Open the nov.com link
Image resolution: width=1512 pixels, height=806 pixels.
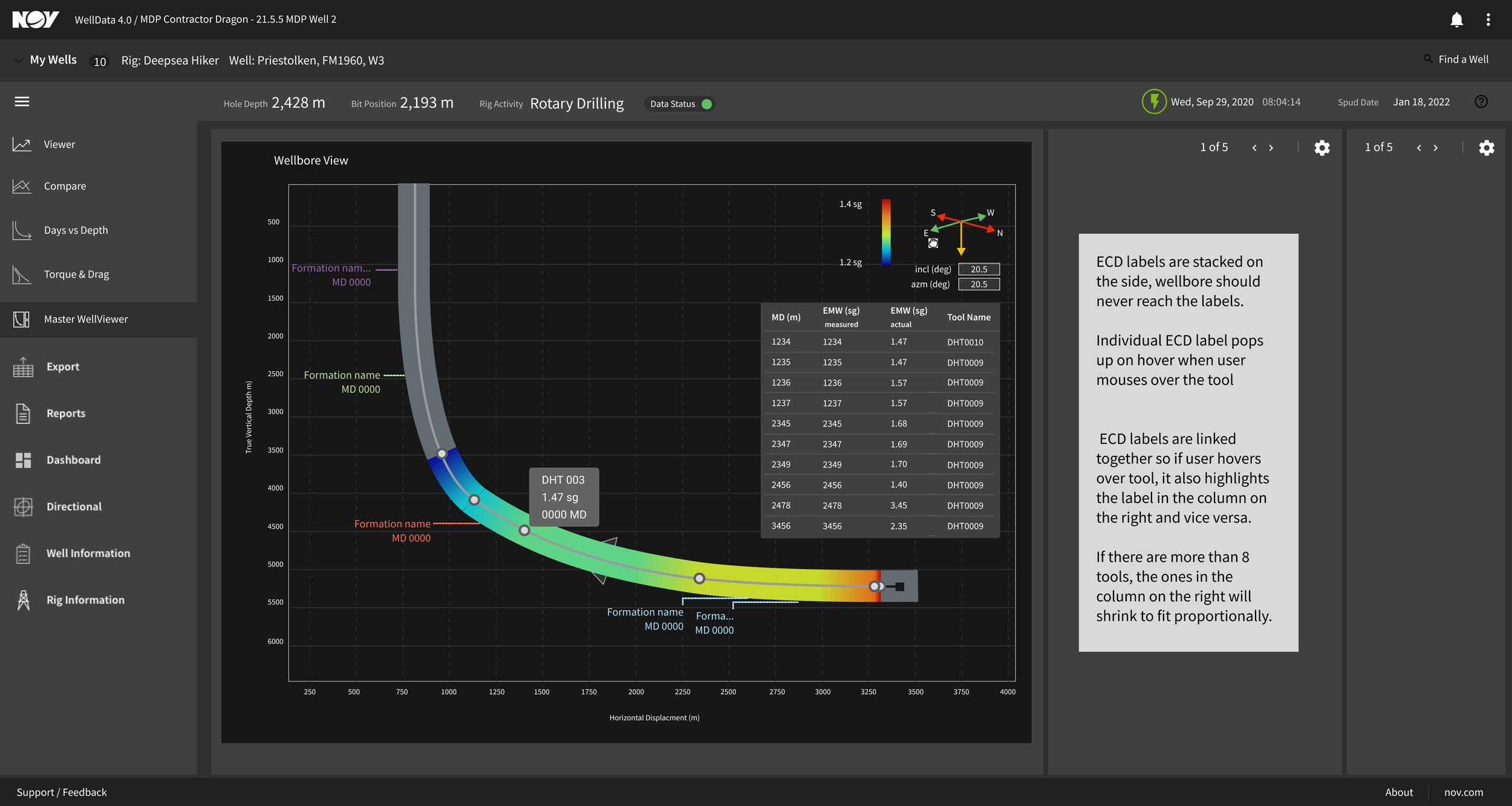point(1464,792)
